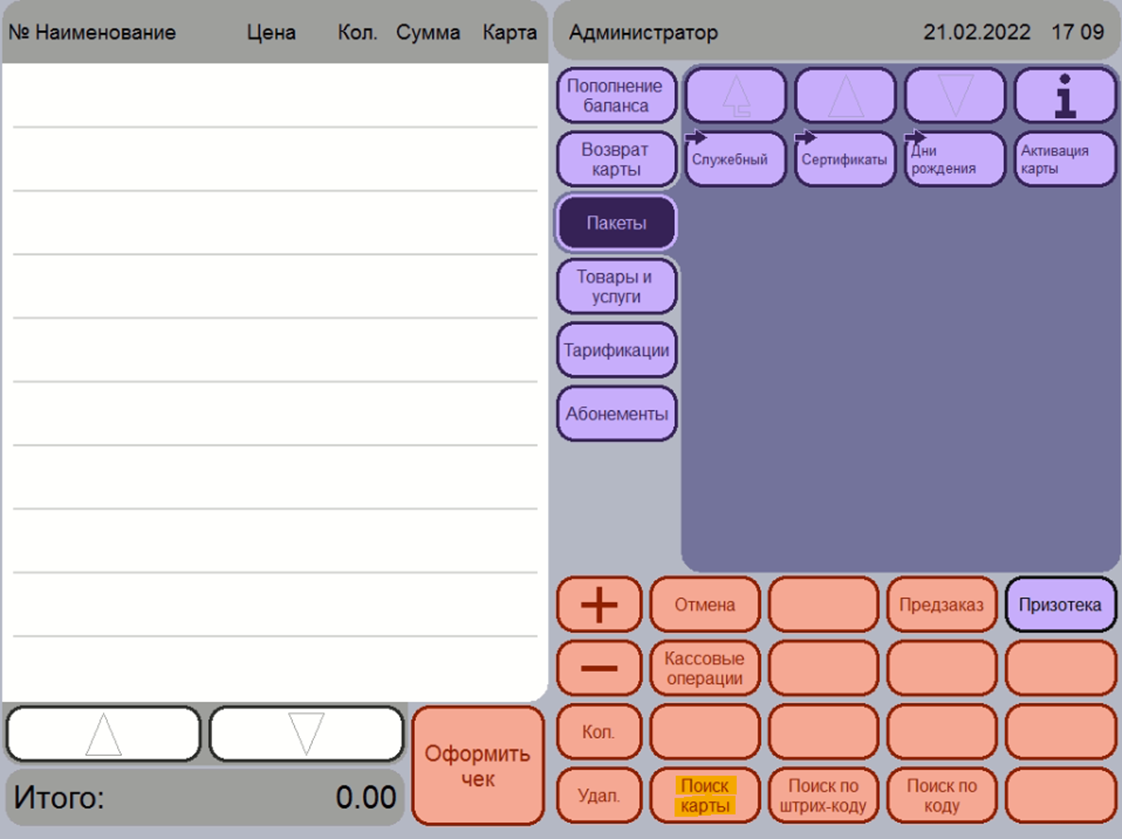Open the info 'i' button
Image resolution: width=1122 pixels, height=839 pixels.
(1065, 96)
